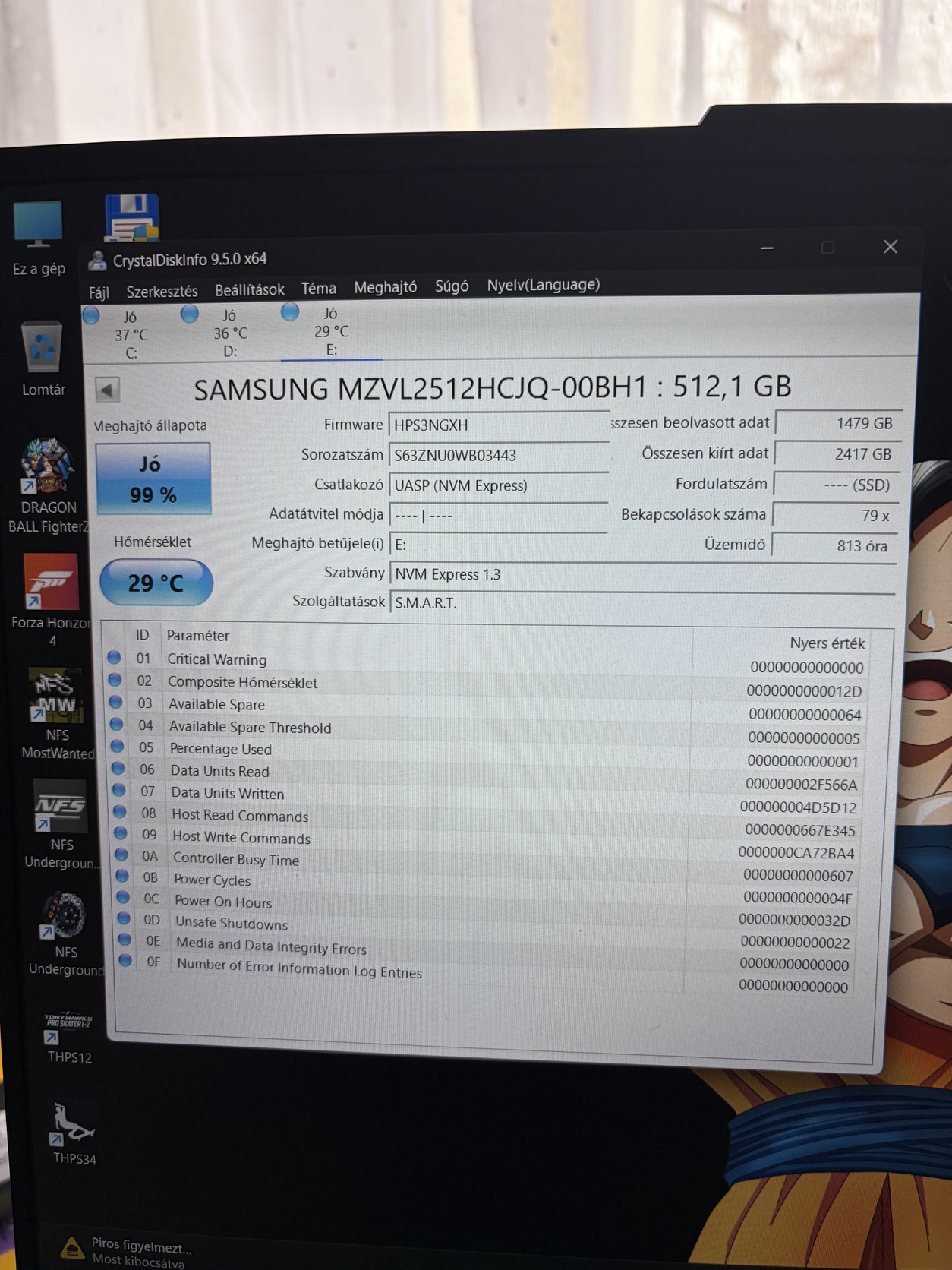Click the previous drive arrow button
The height and width of the screenshot is (1270, 952).
tap(107, 390)
